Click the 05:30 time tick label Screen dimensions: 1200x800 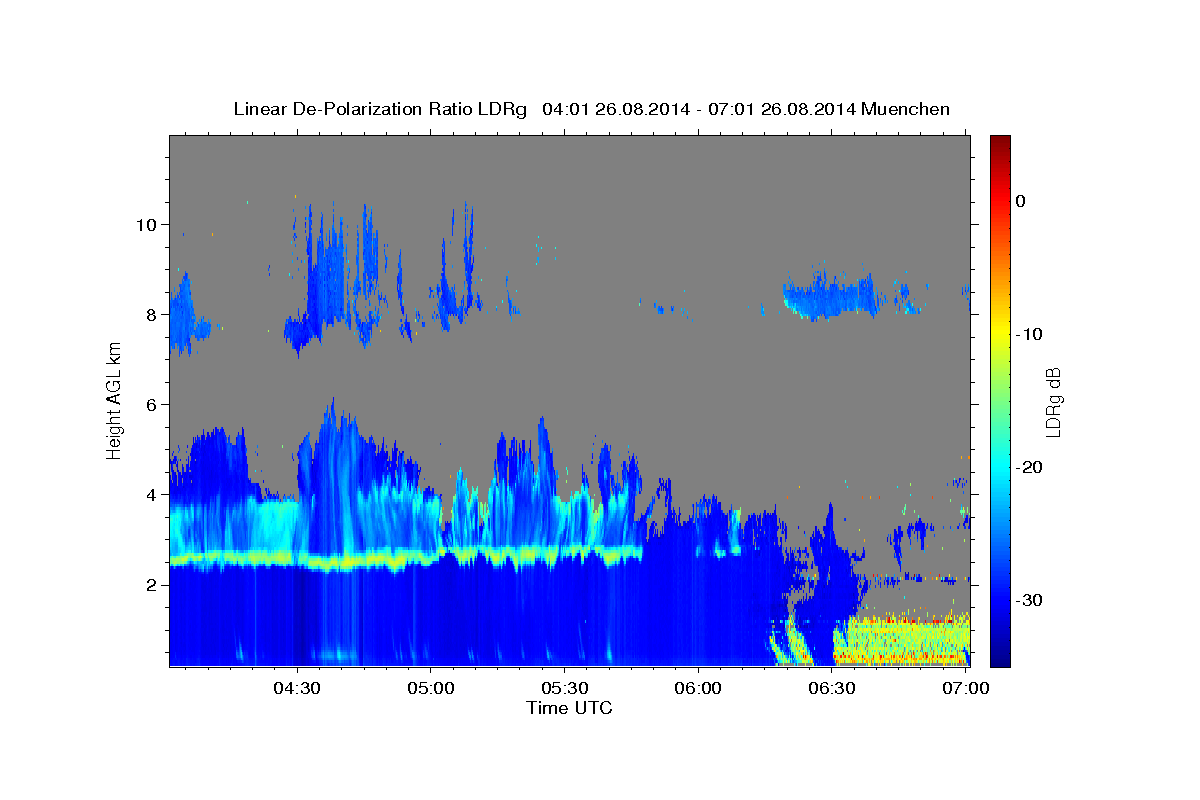click(564, 689)
